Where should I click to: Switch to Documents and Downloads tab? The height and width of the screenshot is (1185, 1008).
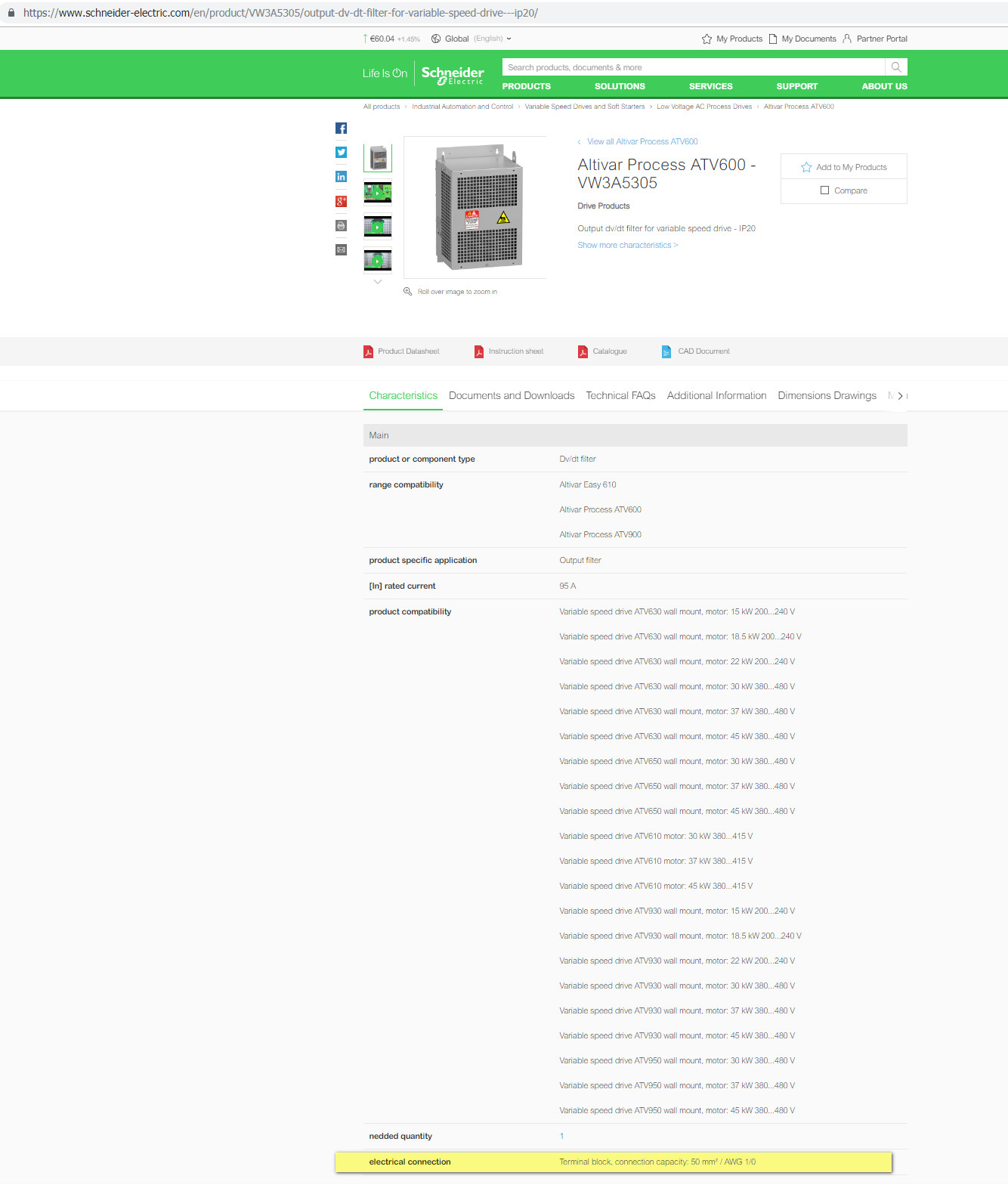coord(512,395)
